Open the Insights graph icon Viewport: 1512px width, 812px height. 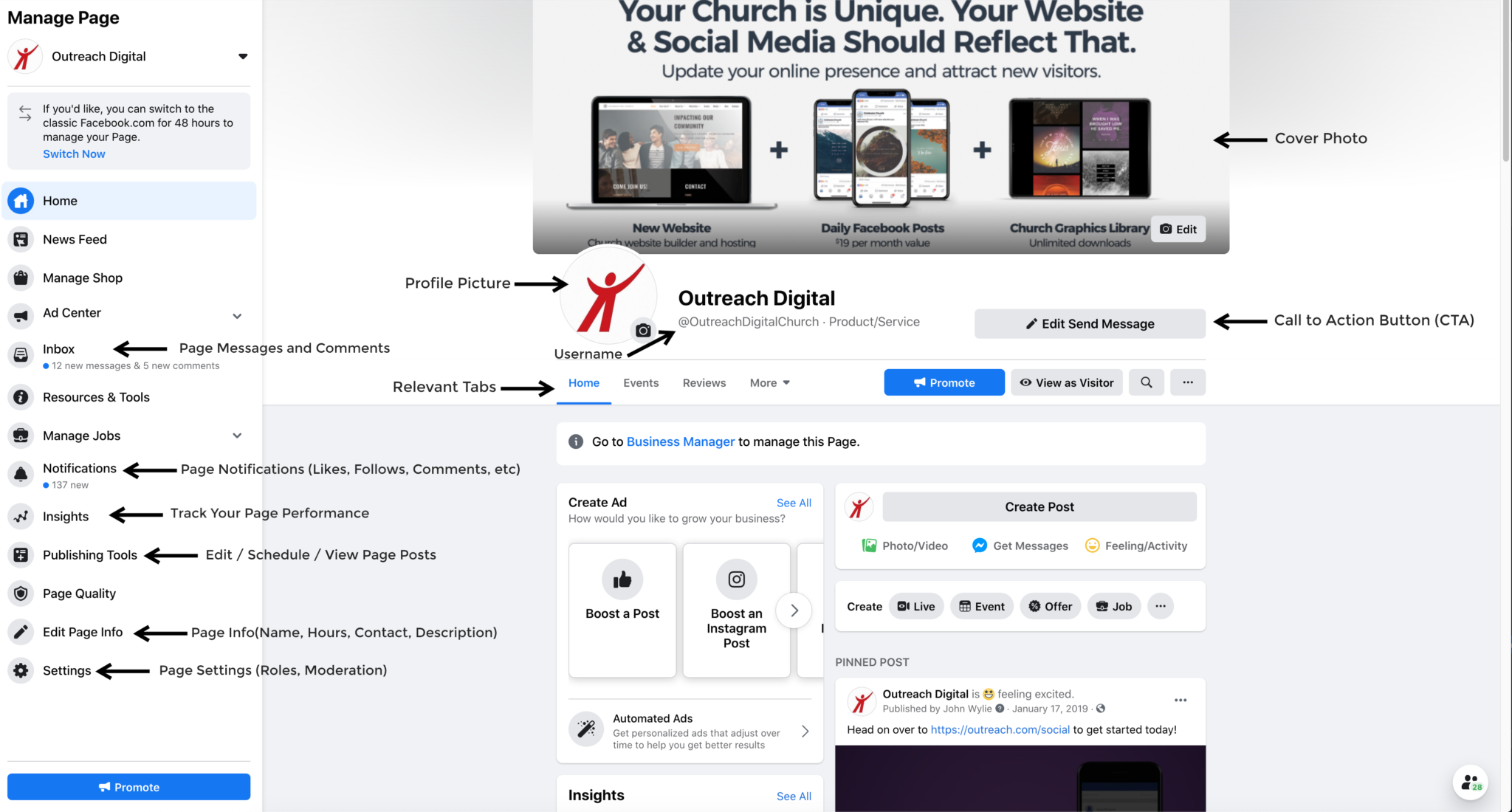[21, 517]
